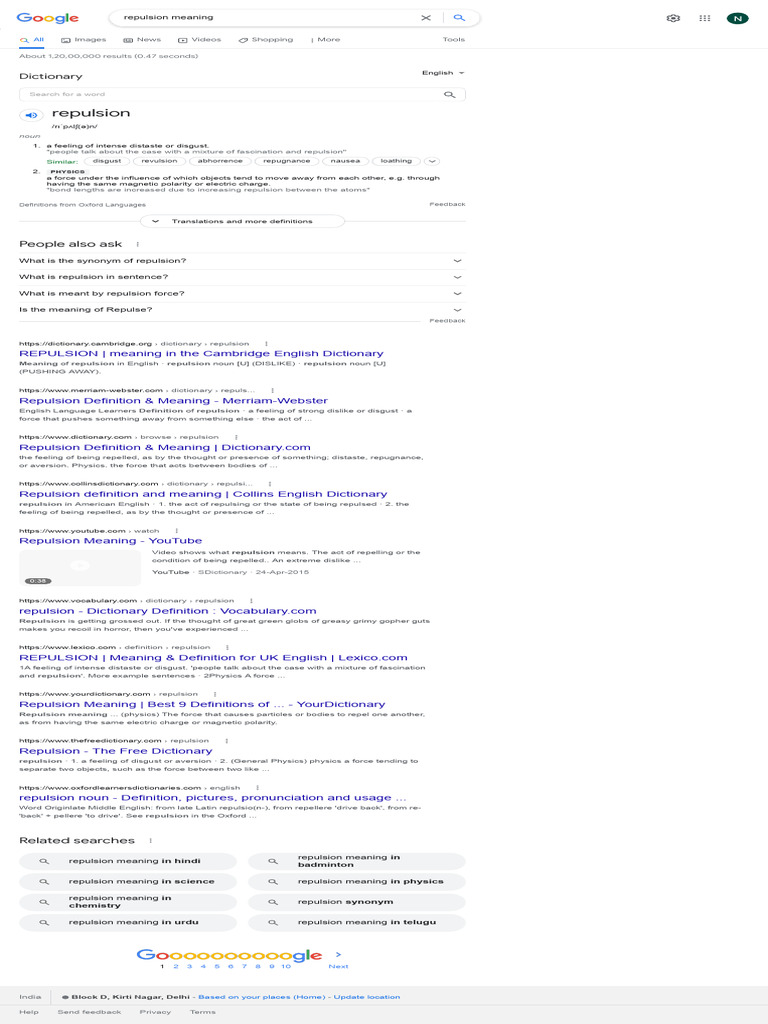The width and height of the screenshot is (768, 1024).
Task: Open the Merriam-Webster definition result
Action: 173,401
